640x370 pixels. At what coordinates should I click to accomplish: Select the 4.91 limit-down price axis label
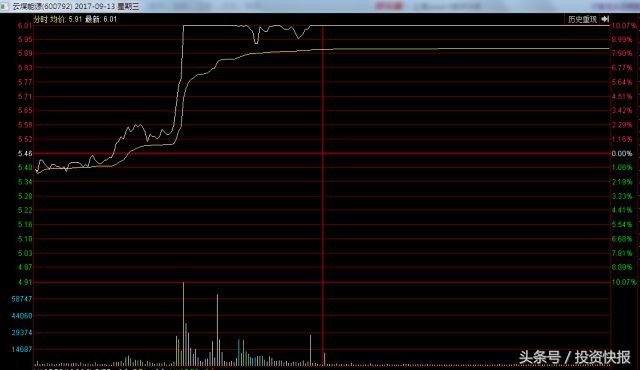24,282
